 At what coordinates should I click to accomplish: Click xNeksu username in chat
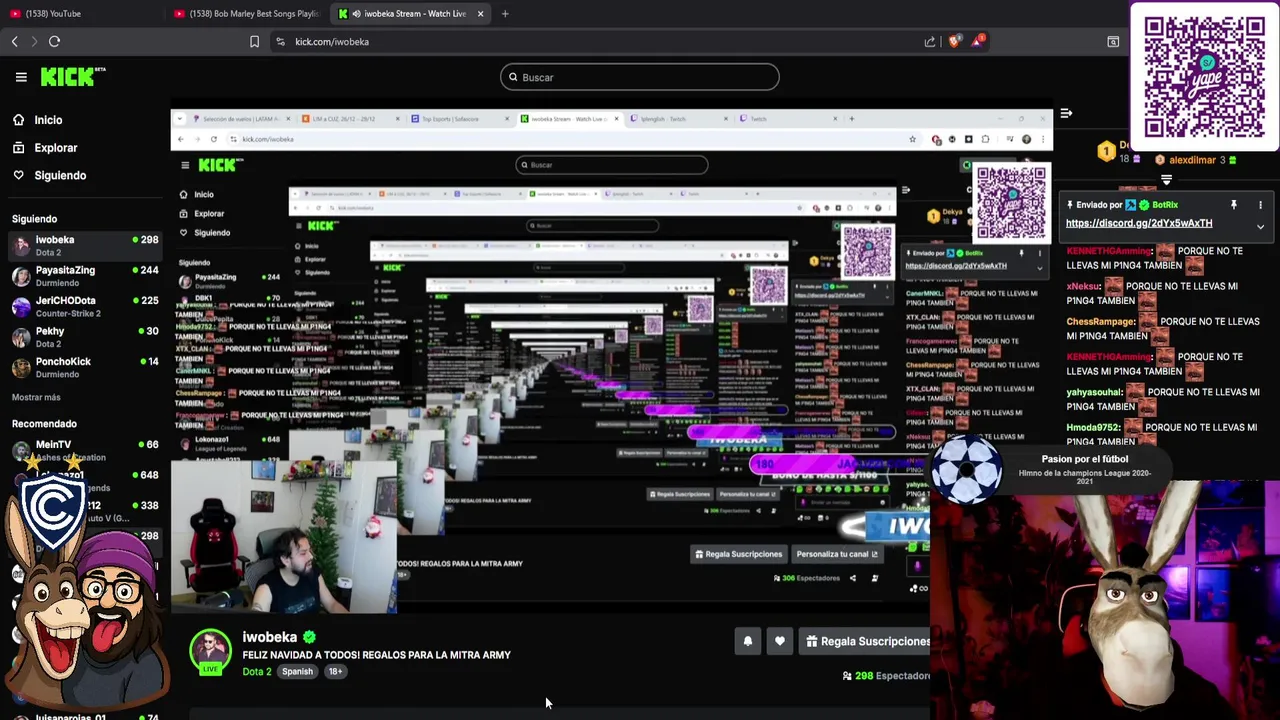1084,286
